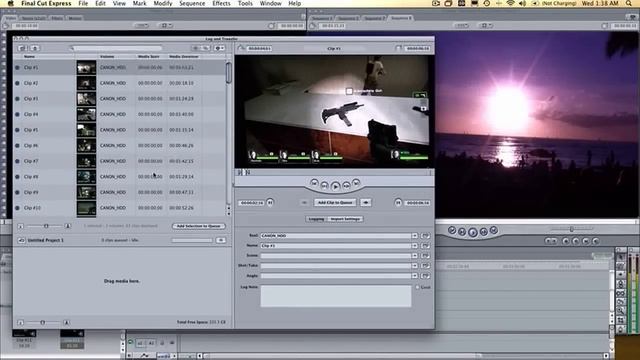Click the Log Note text area
640x360 pixels.
[x=336, y=296]
